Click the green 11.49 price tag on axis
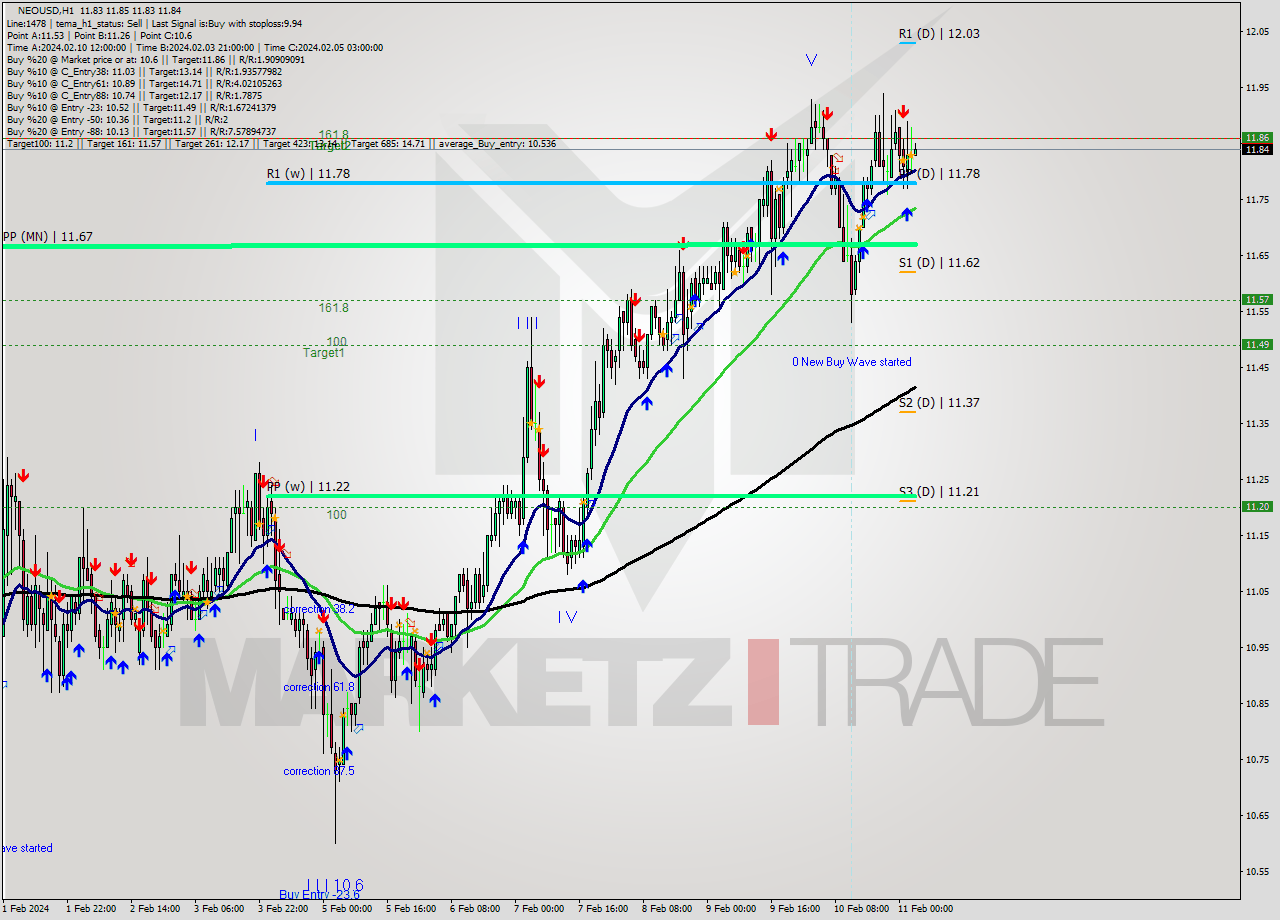Viewport: 1280px width, 920px height. [1257, 344]
